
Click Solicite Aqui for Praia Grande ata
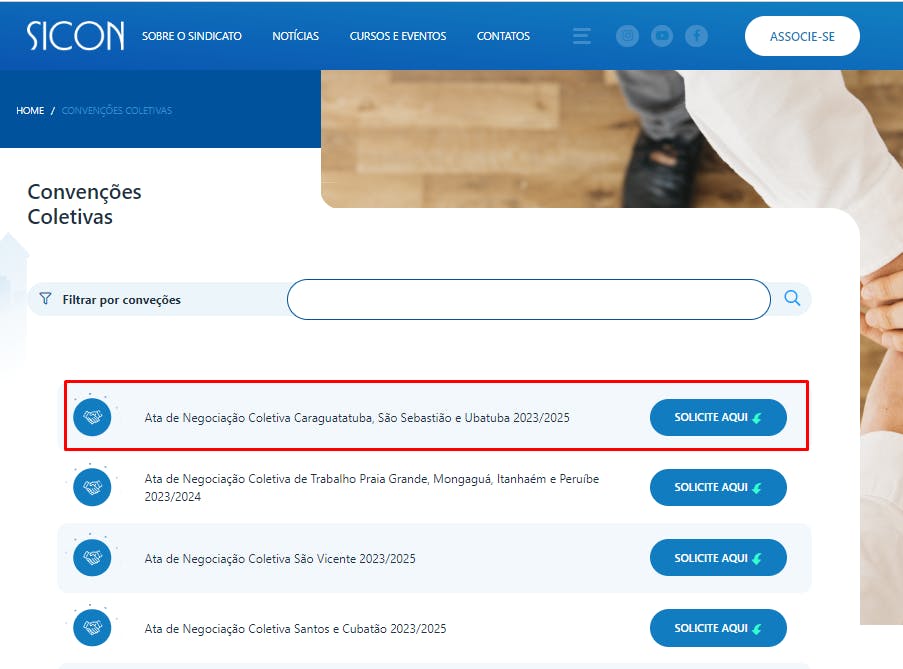click(x=718, y=487)
